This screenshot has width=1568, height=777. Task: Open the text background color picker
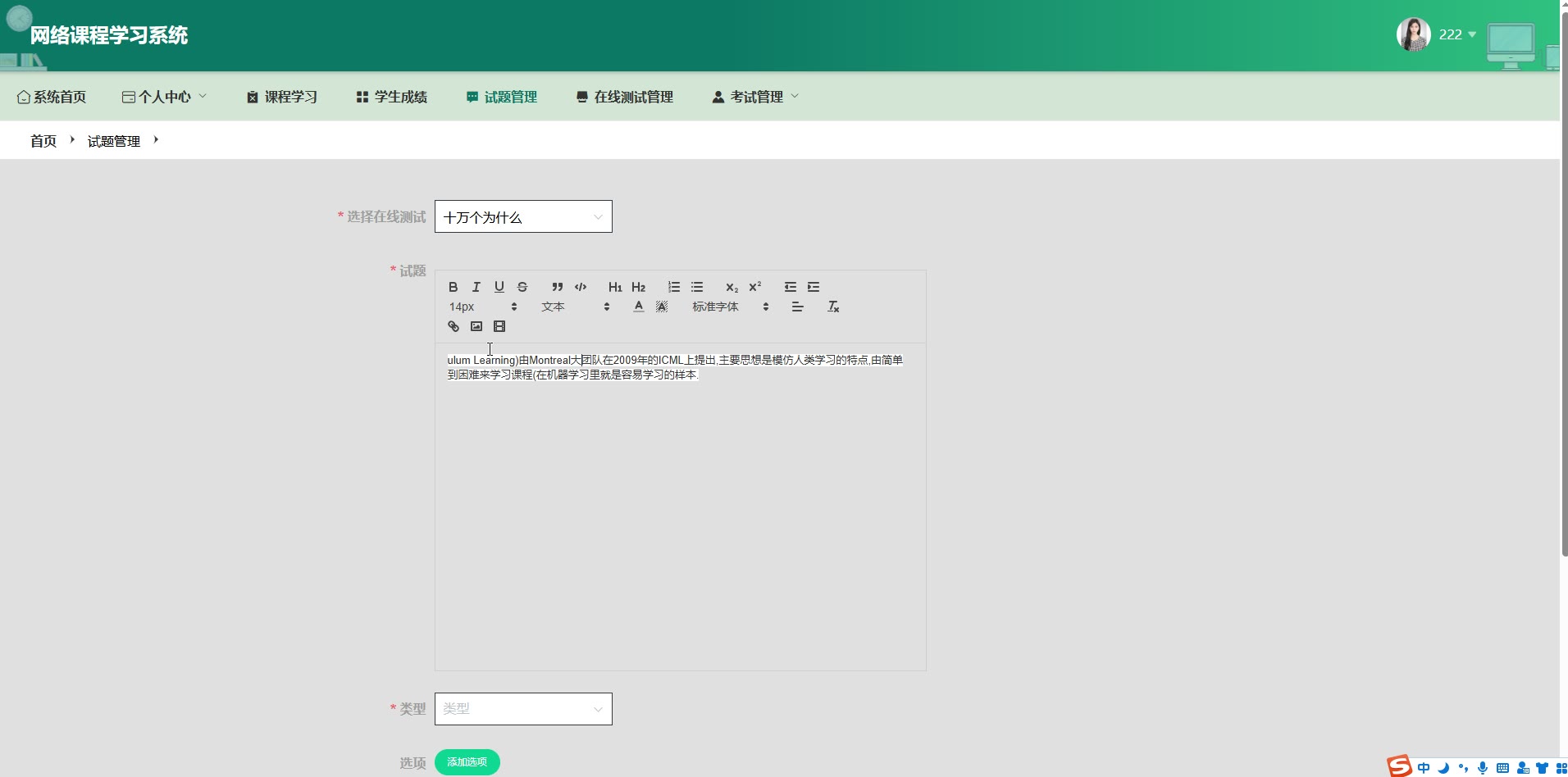coord(662,307)
